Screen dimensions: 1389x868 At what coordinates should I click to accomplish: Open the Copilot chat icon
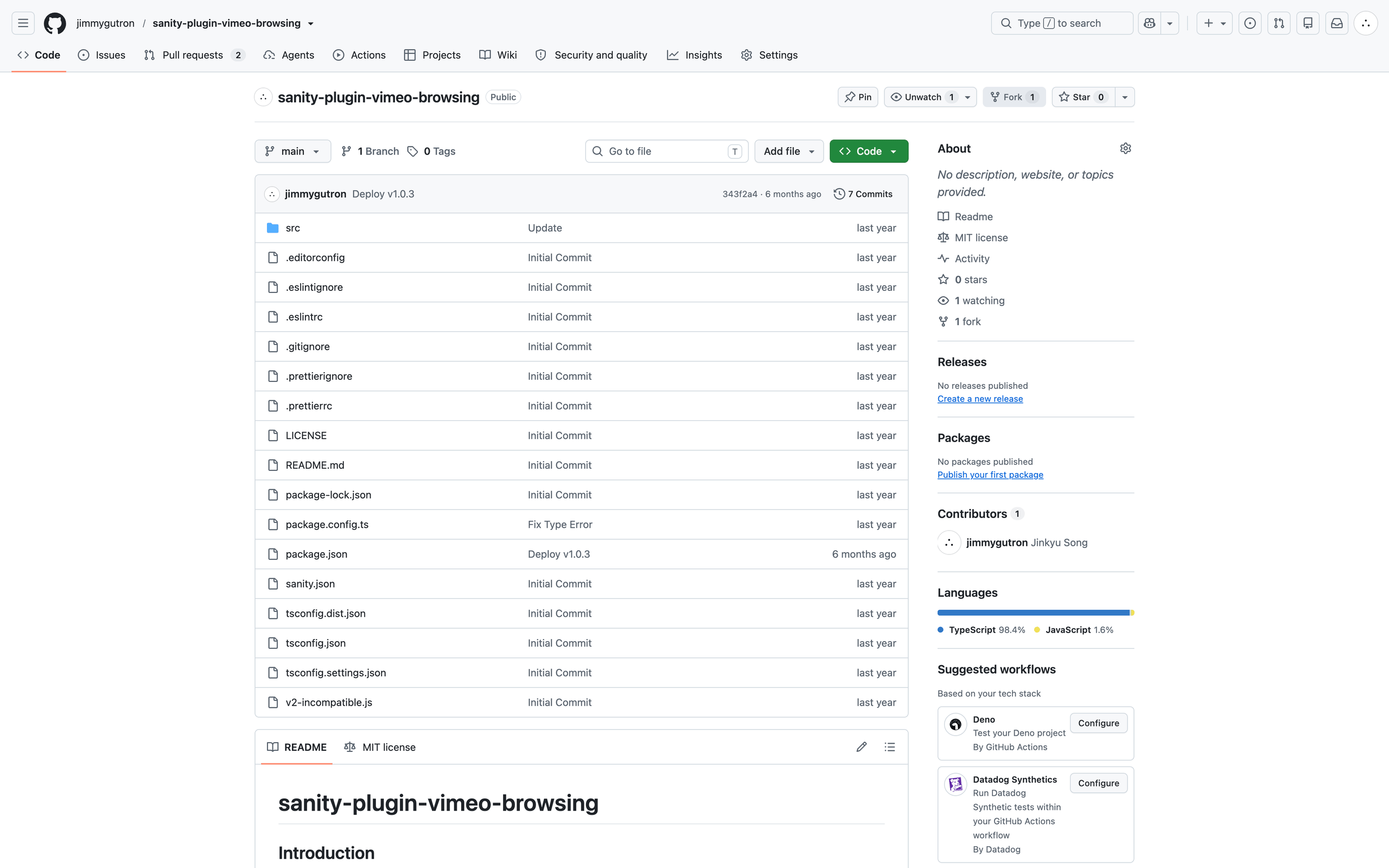click(1150, 23)
